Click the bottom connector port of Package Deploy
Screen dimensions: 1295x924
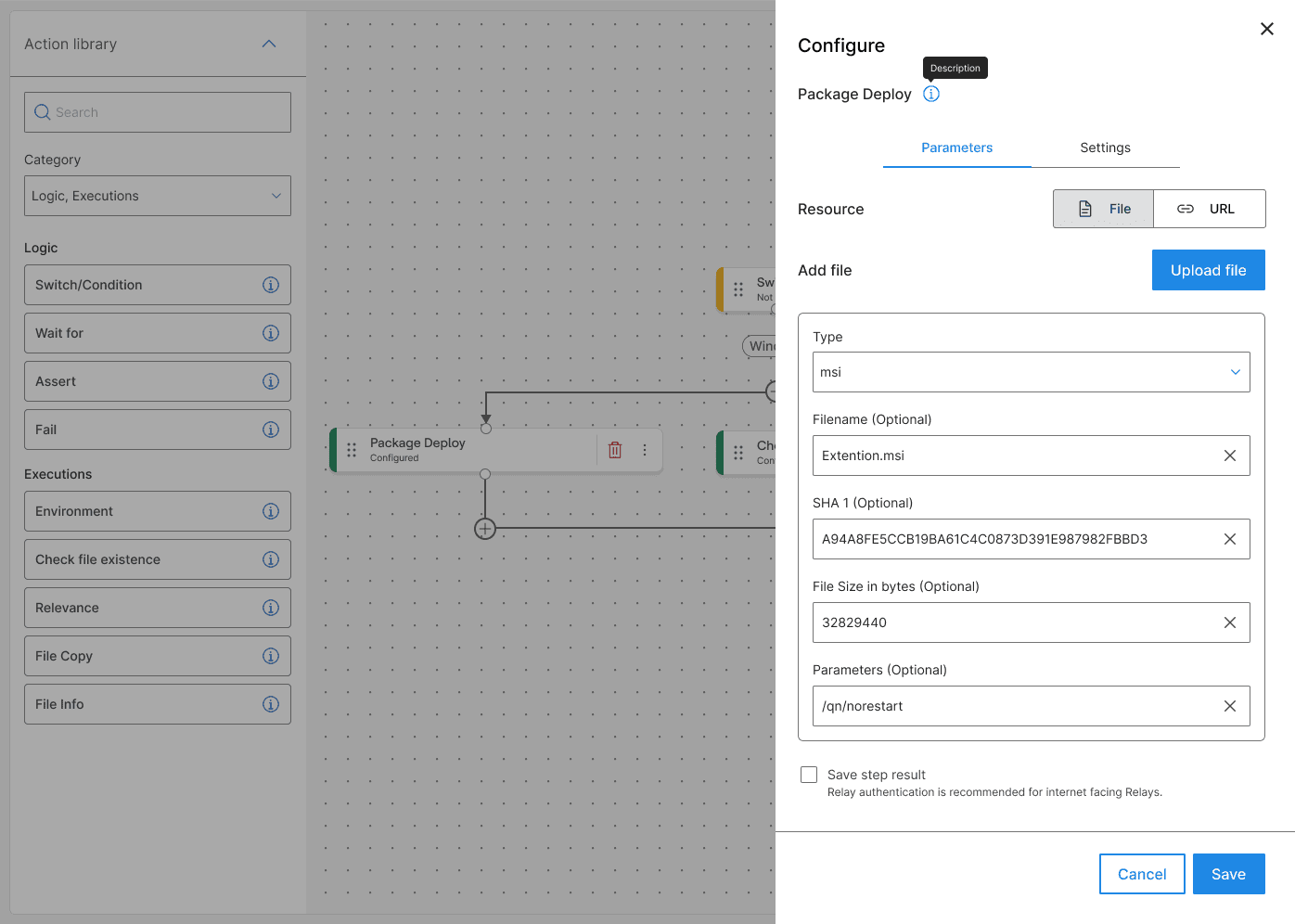pos(485,474)
